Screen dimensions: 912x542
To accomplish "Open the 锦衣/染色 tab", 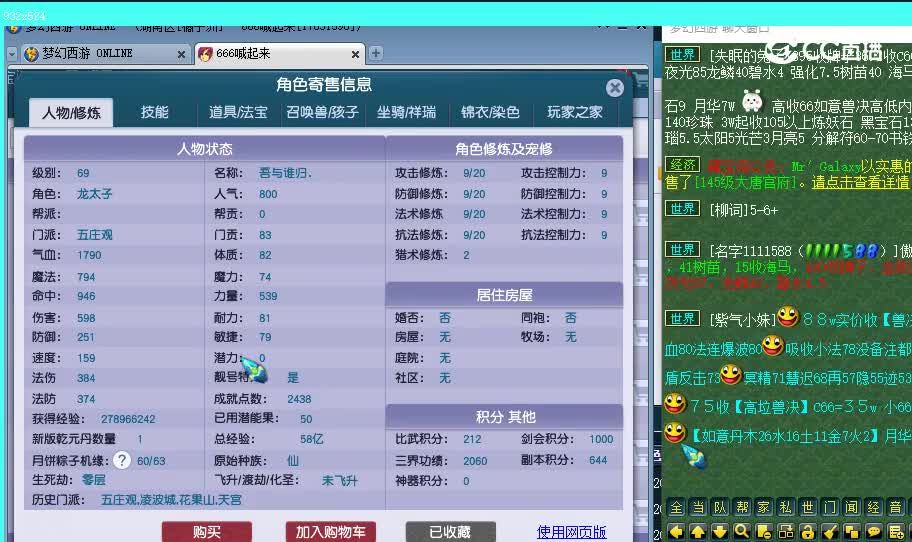I will pos(490,112).
